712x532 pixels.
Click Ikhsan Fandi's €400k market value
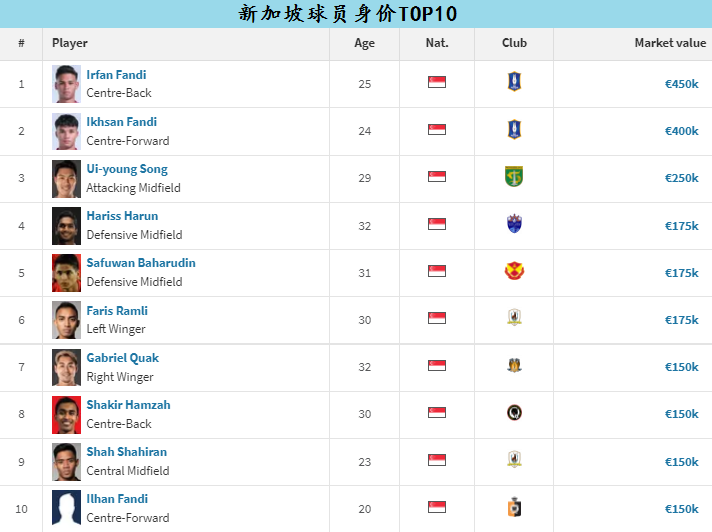(x=681, y=131)
